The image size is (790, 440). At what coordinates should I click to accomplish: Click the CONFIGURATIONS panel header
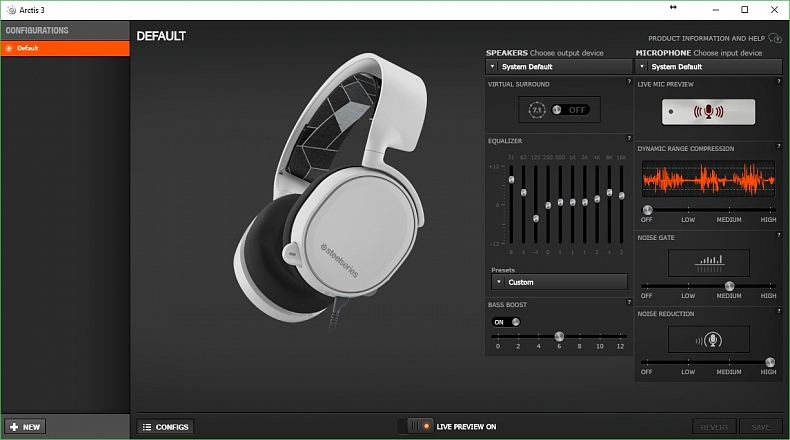tap(65, 30)
